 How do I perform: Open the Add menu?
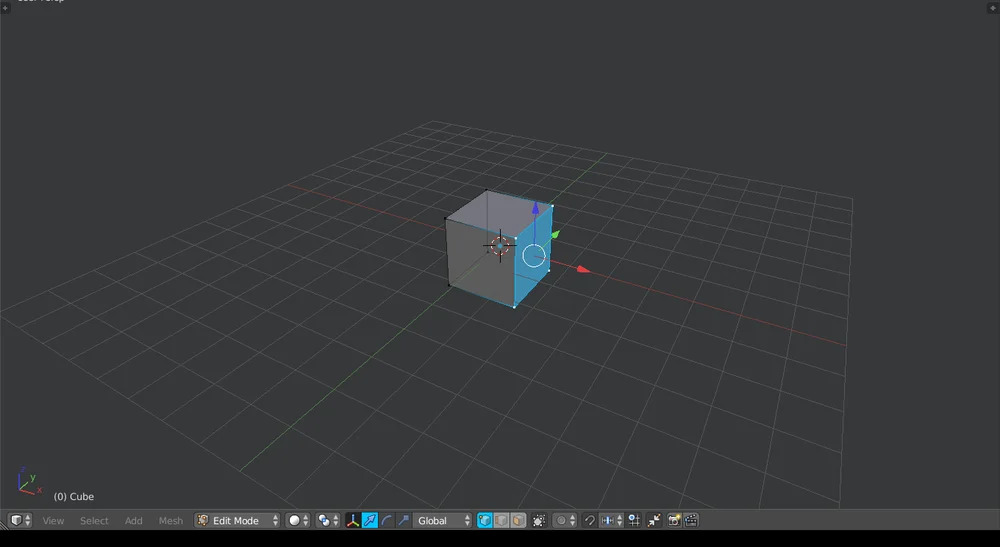click(x=133, y=521)
